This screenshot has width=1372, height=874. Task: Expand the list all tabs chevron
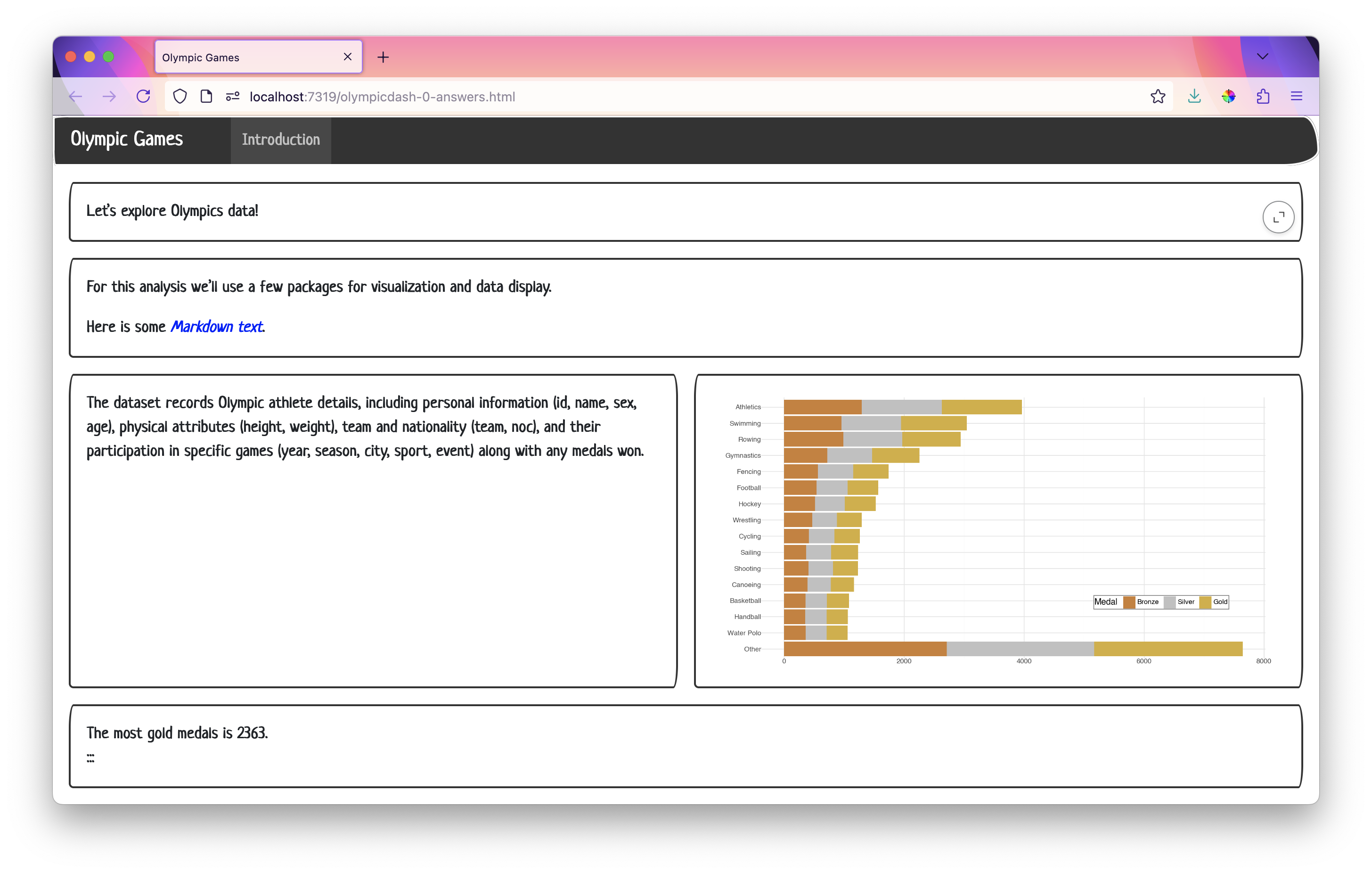tap(1262, 57)
